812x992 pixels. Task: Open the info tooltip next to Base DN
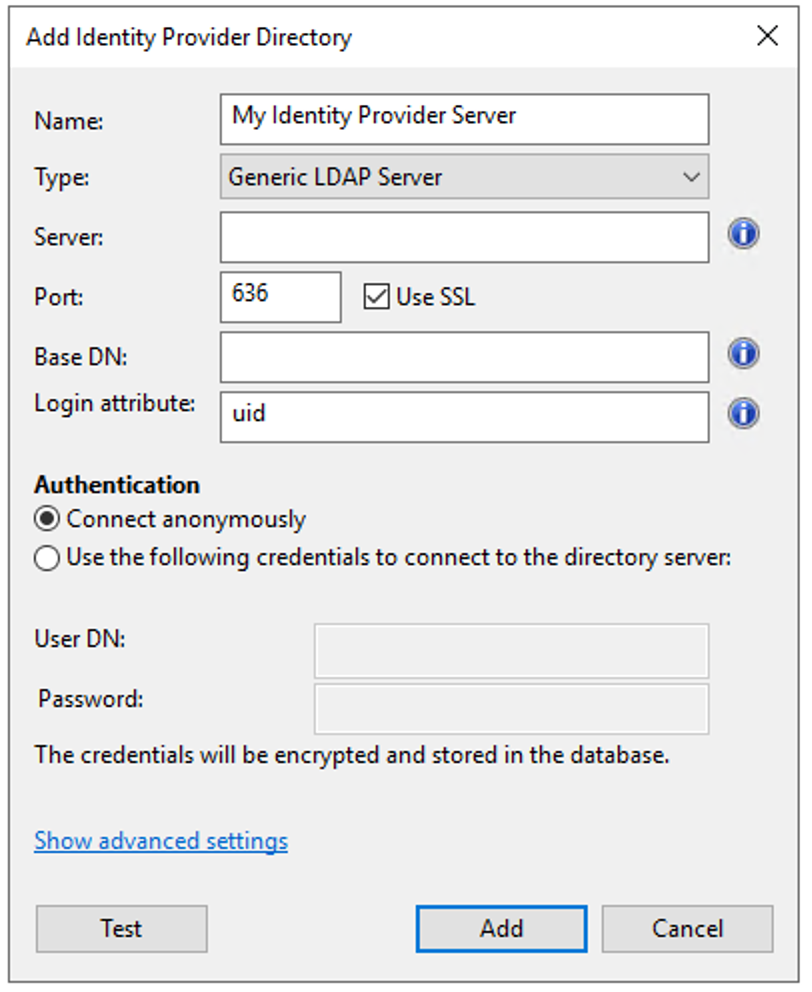coord(745,354)
